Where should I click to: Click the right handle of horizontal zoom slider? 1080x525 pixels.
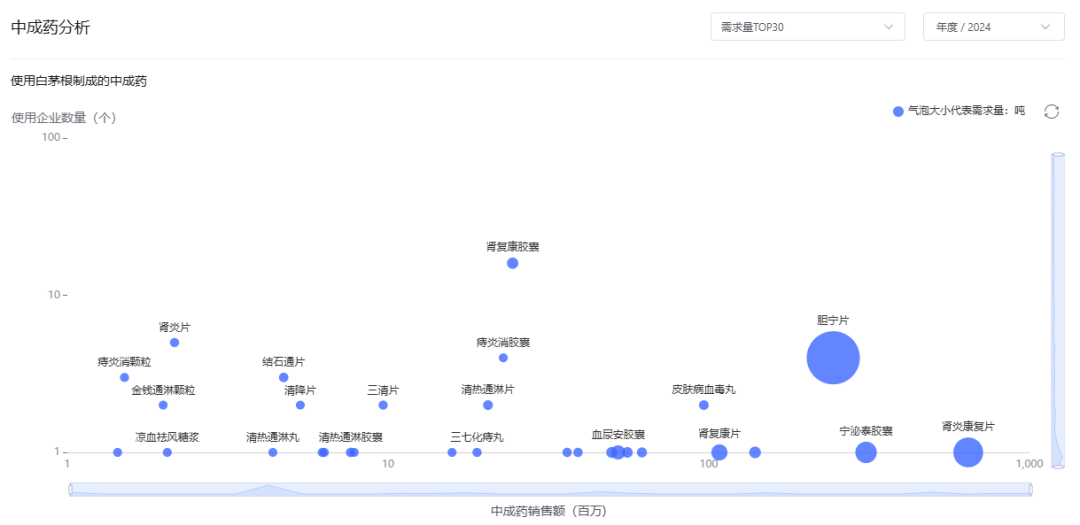click(x=1031, y=489)
